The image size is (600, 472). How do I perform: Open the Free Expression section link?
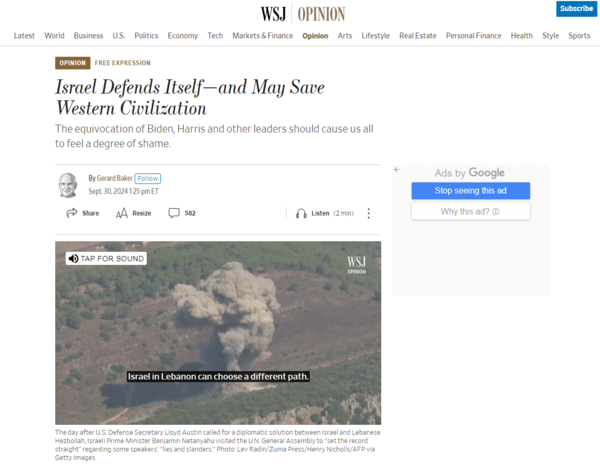click(x=122, y=63)
